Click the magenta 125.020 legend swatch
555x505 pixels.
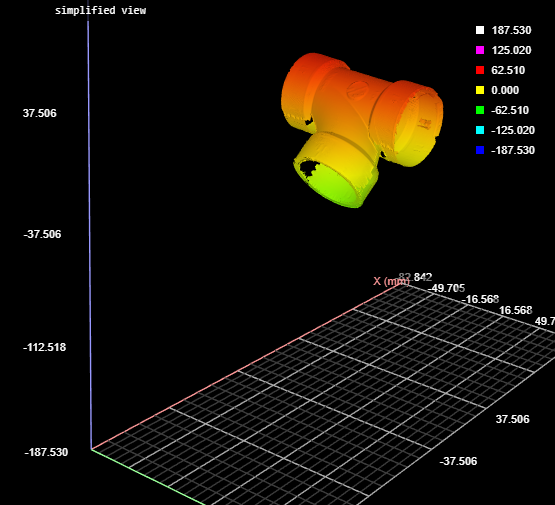[x=480, y=50]
